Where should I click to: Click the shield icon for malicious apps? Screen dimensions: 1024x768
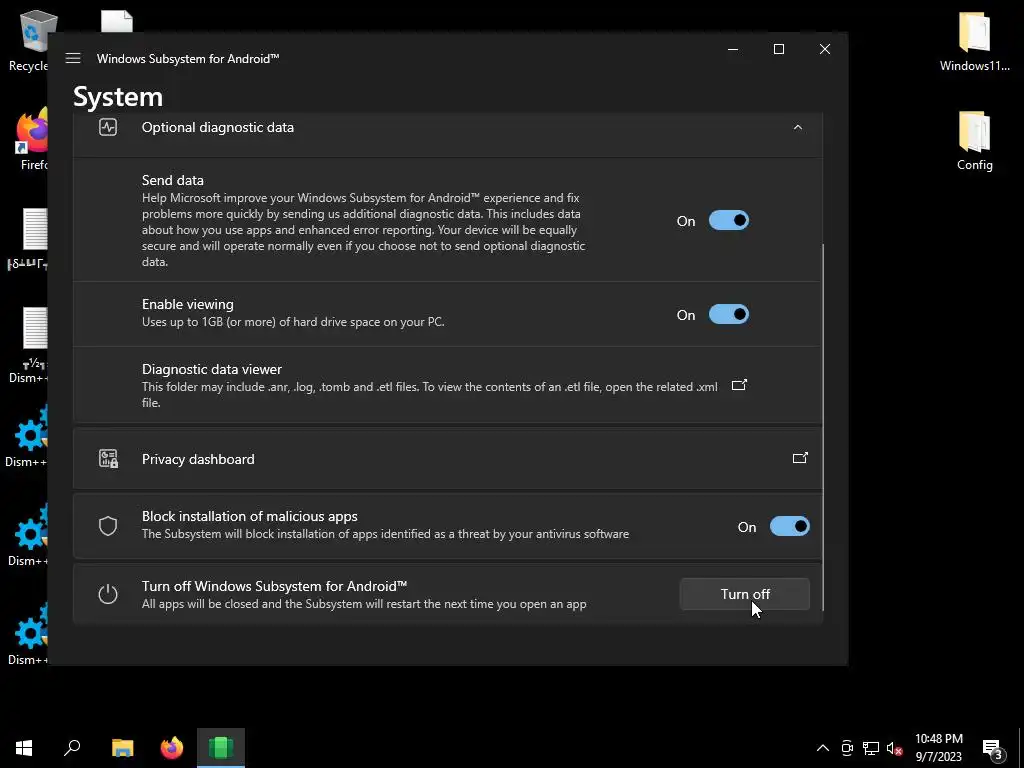point(108,526)
